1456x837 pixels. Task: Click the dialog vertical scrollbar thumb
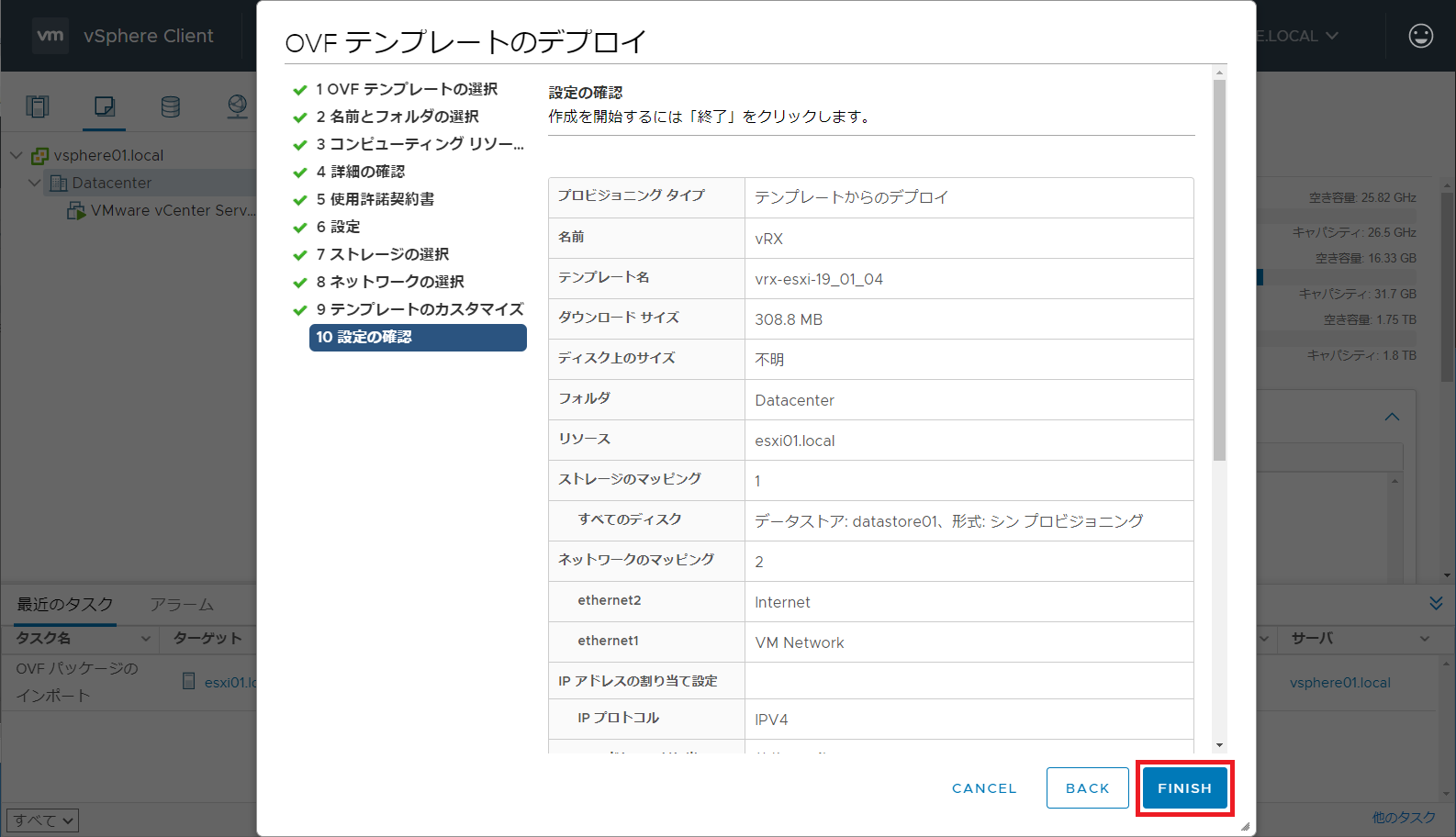[x=1219, y=270]
